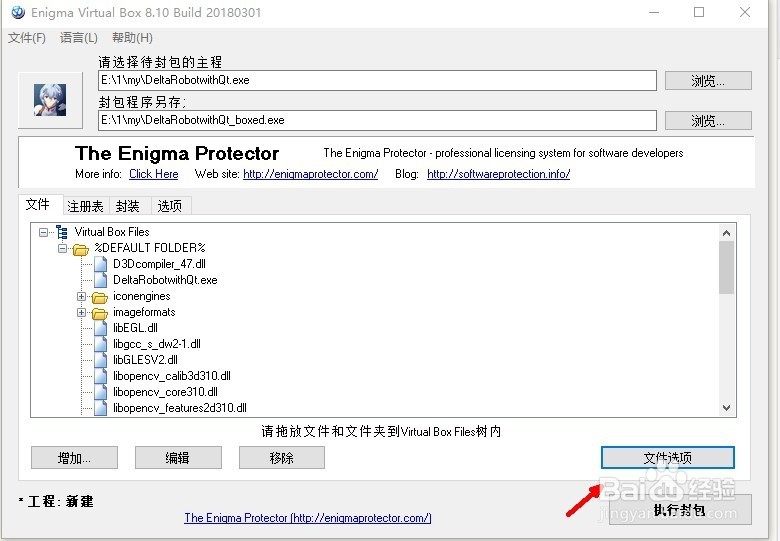Click the 编辑 edit button
Viewport: 780px width, 541px height.
(x=178, y=457)
